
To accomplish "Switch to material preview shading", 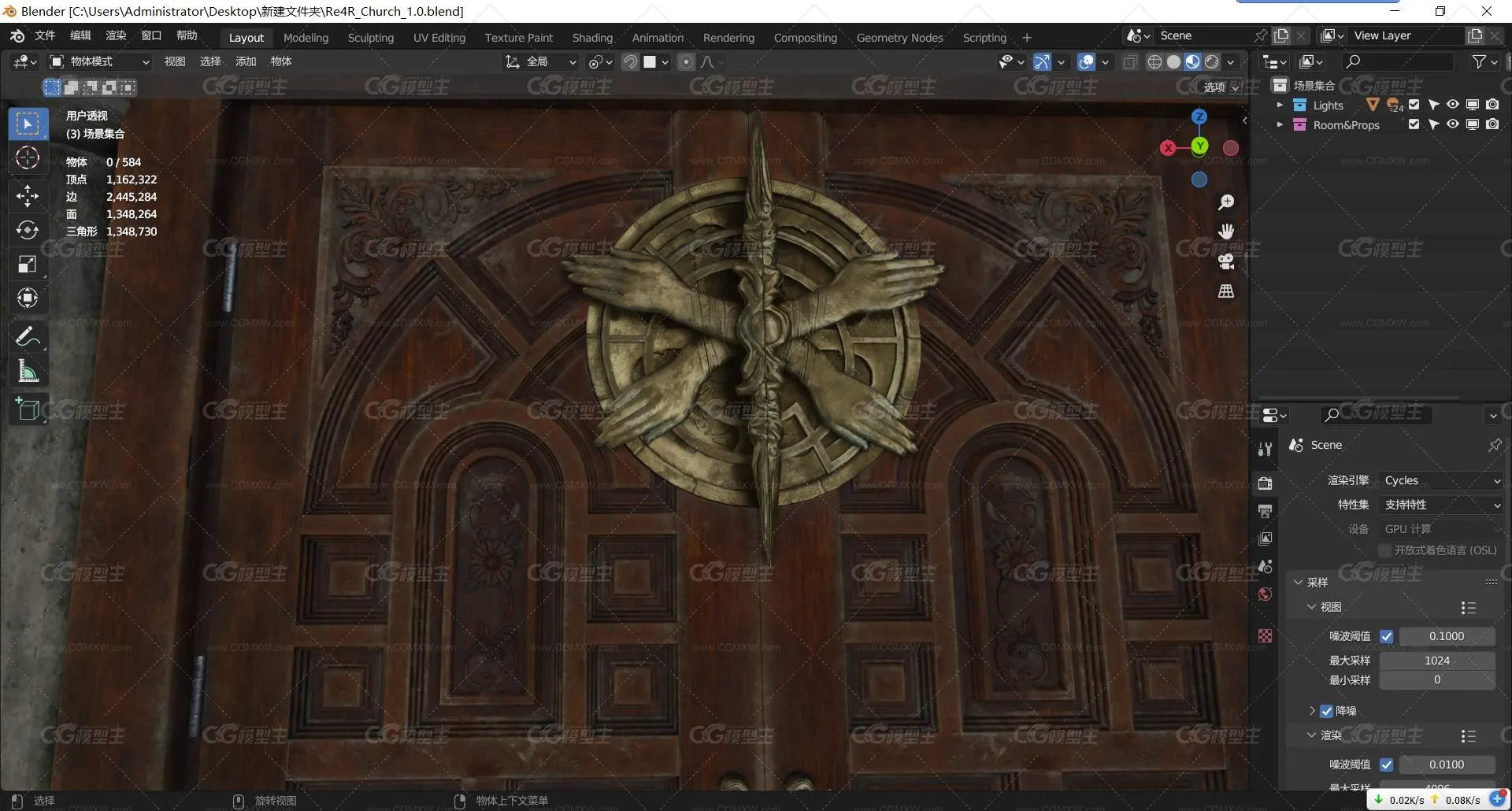I will (1192, 61).
